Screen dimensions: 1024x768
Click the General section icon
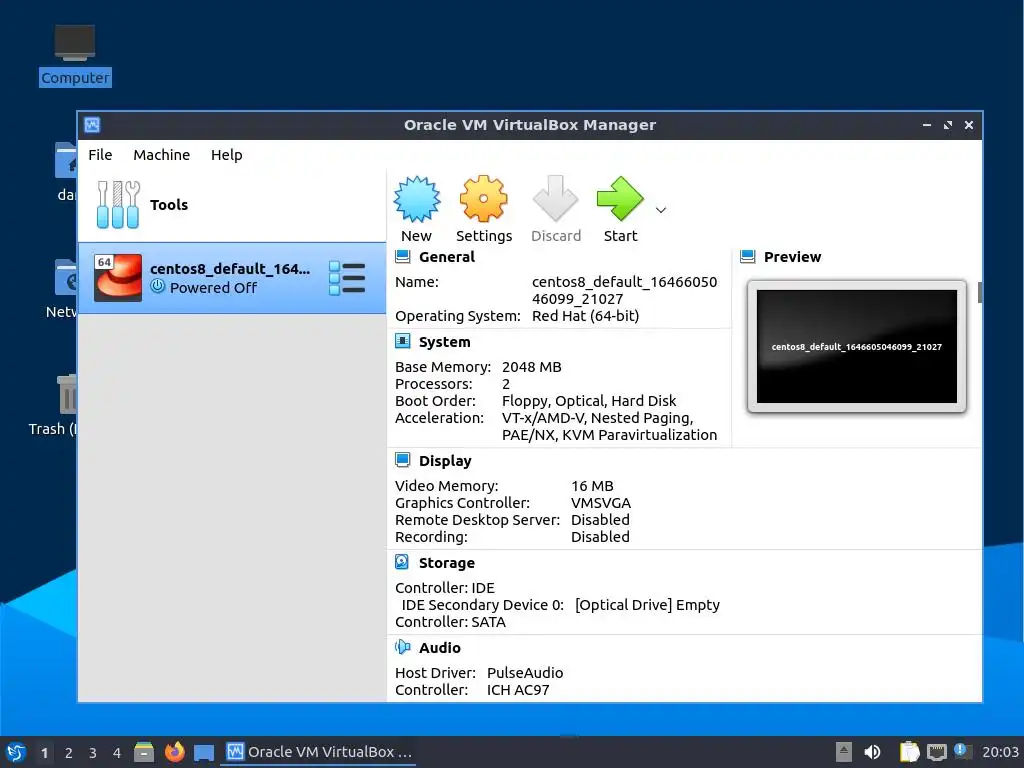[x=403, y=257]
